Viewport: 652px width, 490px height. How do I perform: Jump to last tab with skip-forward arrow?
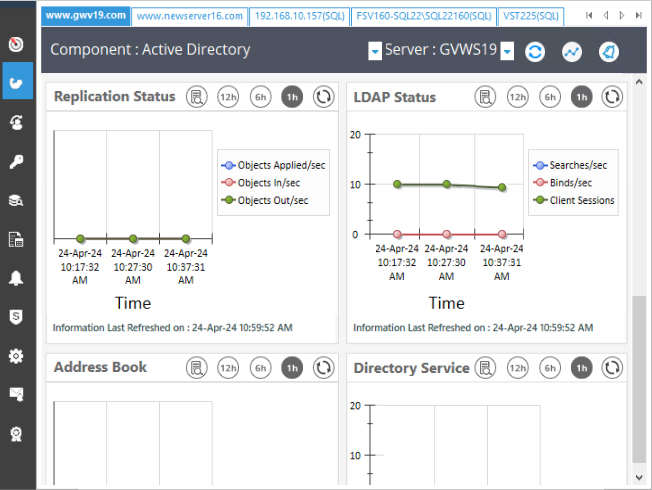coord(638,15)
